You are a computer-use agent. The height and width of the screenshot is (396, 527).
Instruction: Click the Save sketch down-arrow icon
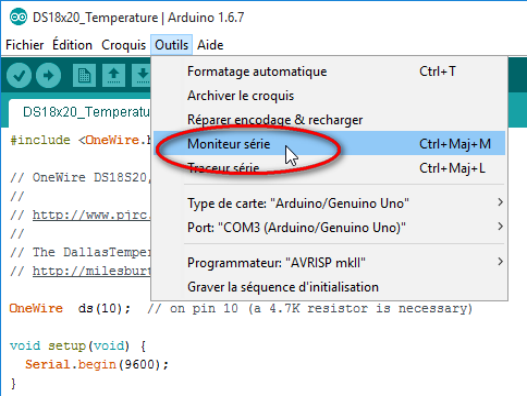[141, 75]
